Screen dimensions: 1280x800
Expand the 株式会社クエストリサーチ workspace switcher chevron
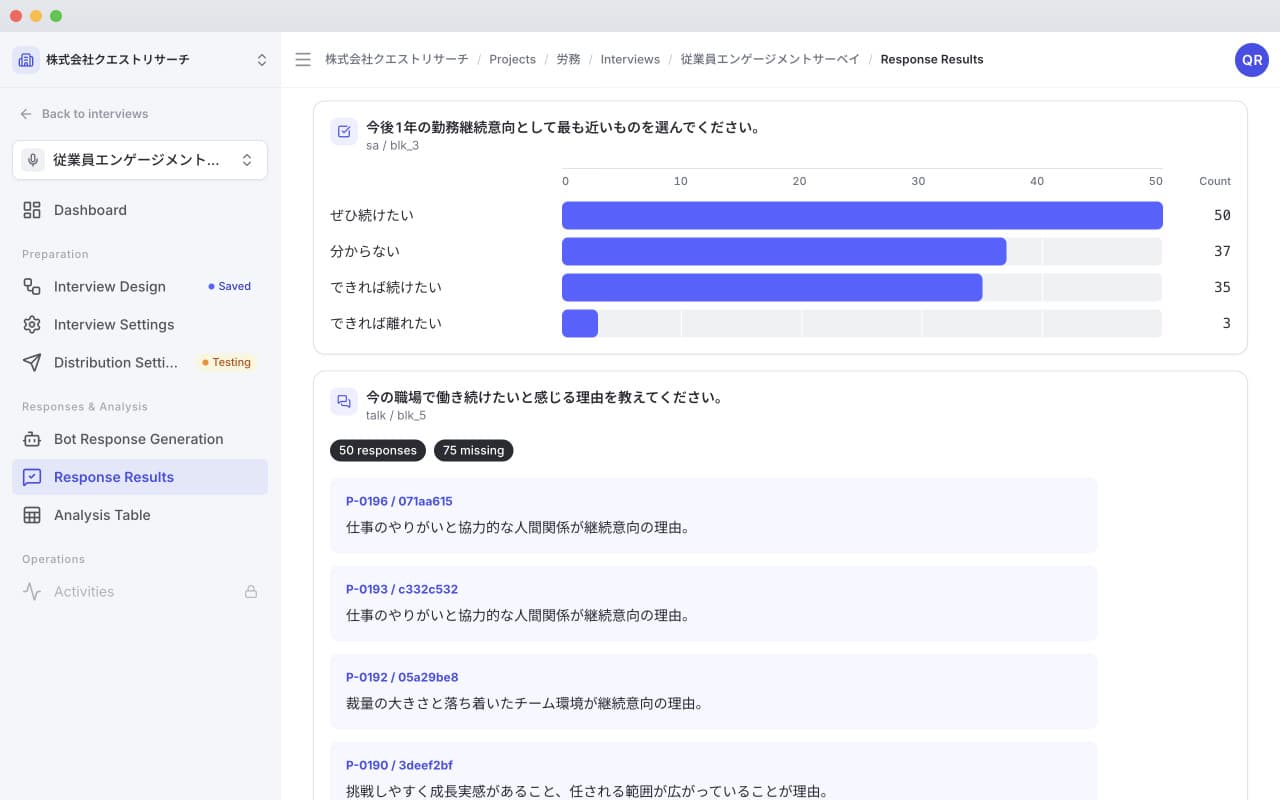[x=262, y=60]
